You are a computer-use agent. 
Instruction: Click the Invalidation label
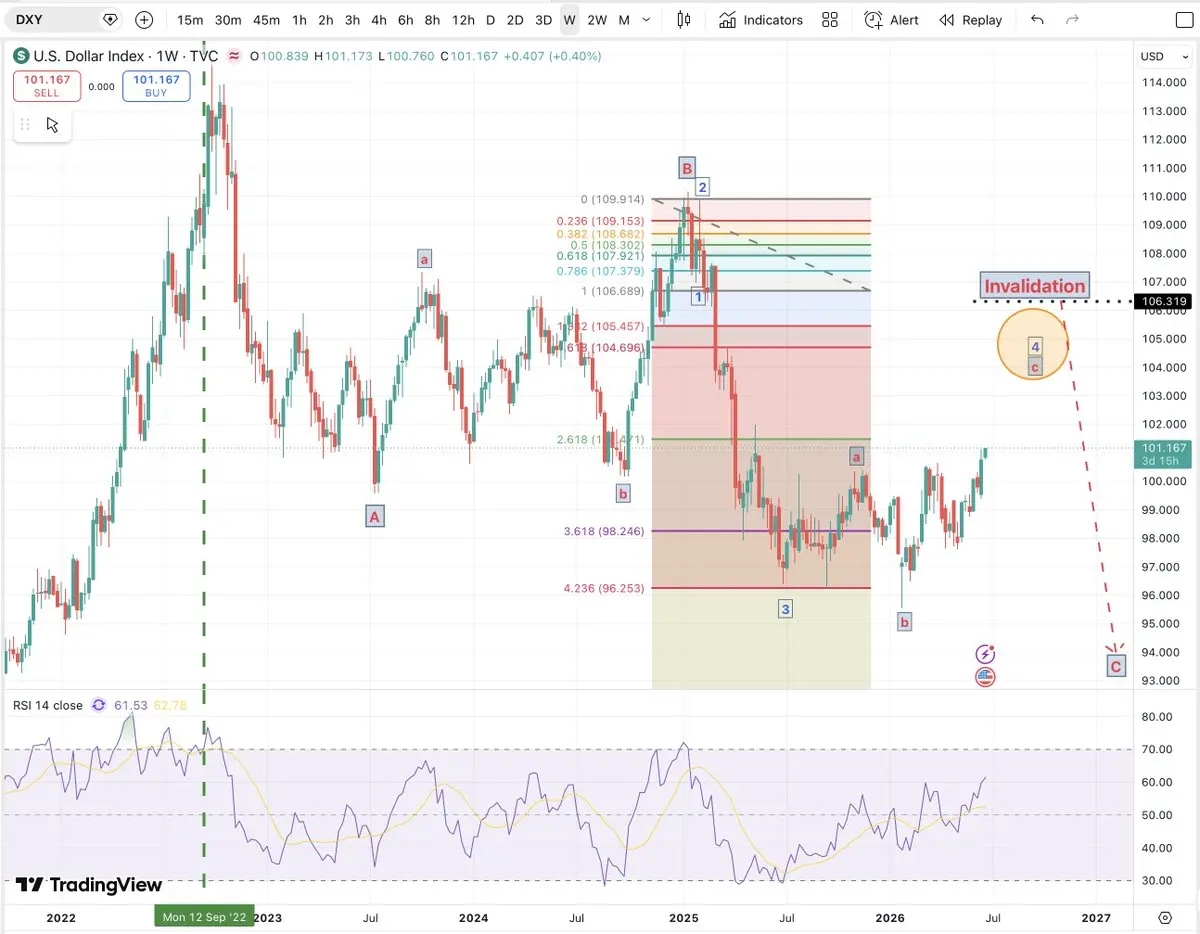tap(1034, 286)
